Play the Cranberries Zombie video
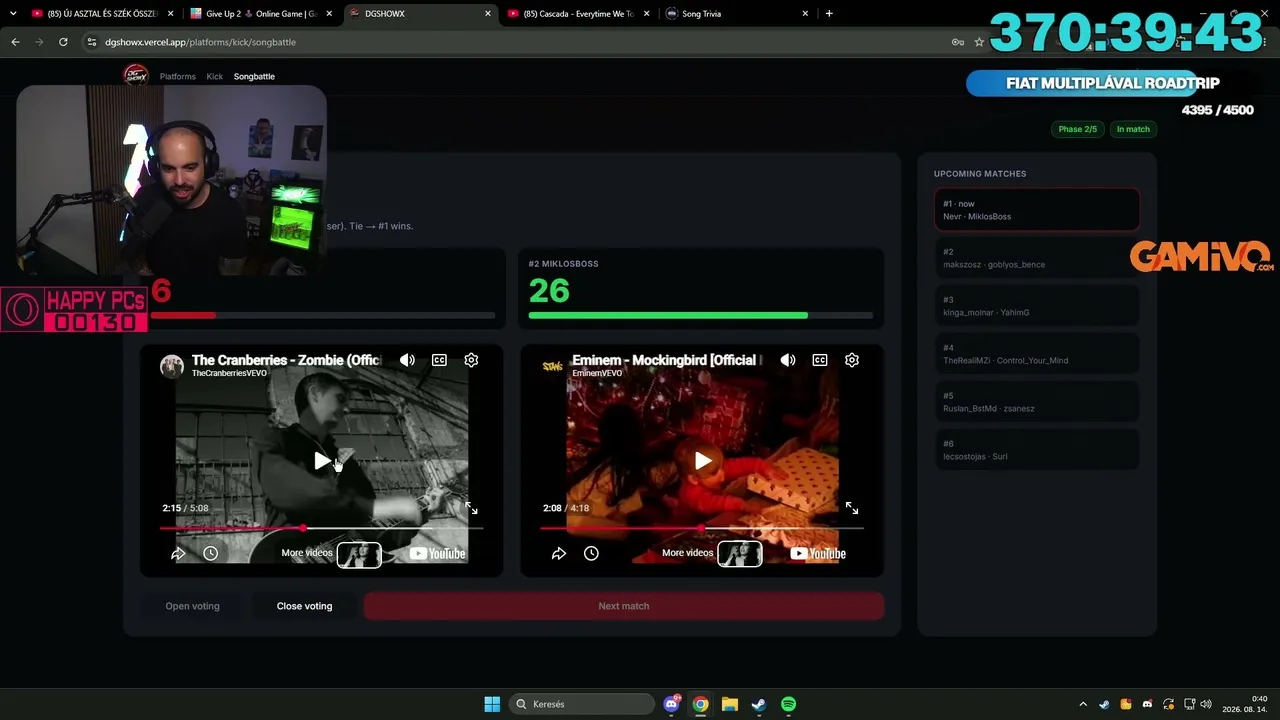 [x=321, y=461]
